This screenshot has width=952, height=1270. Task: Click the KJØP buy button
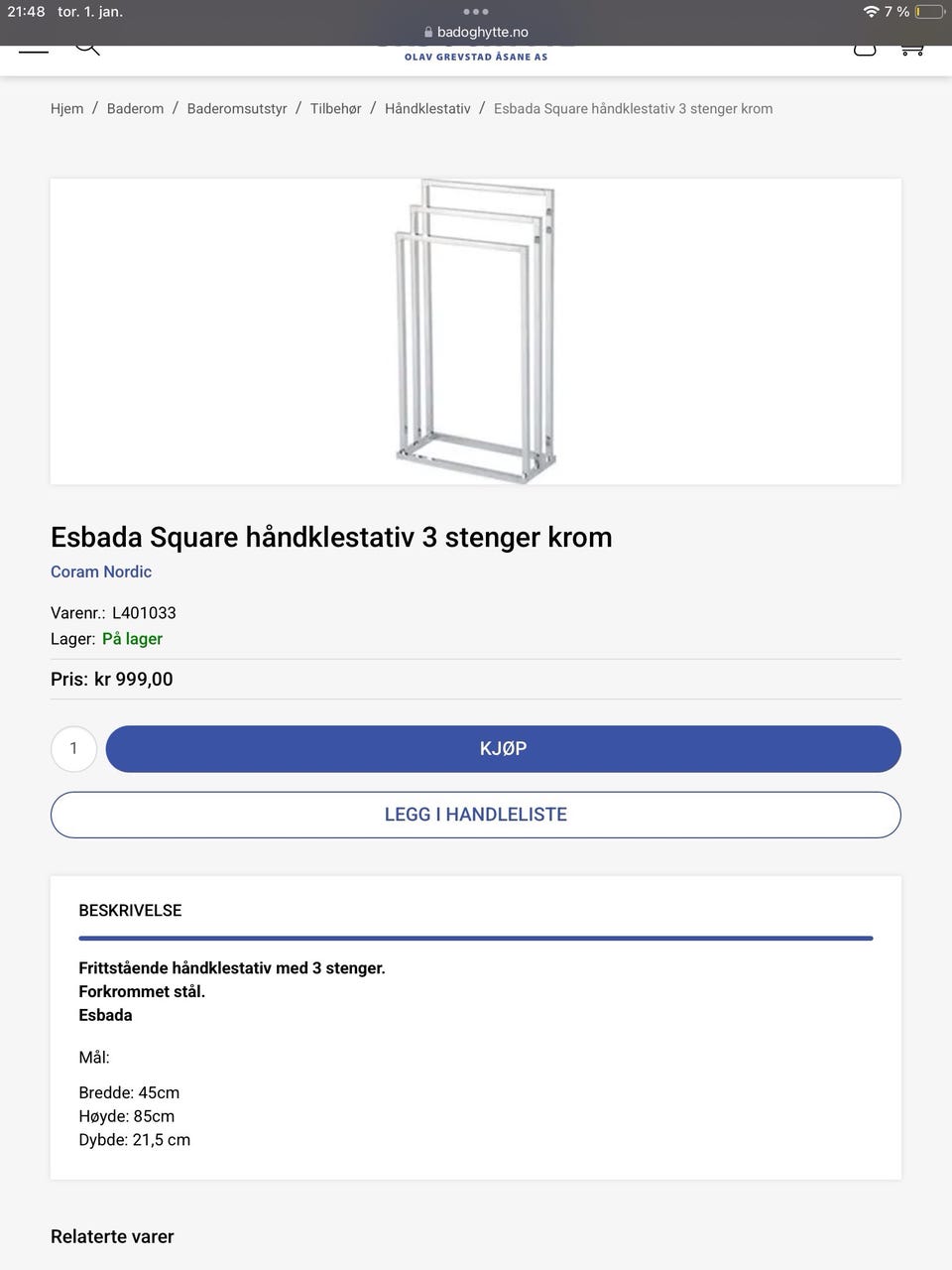(x=504, y=749)
